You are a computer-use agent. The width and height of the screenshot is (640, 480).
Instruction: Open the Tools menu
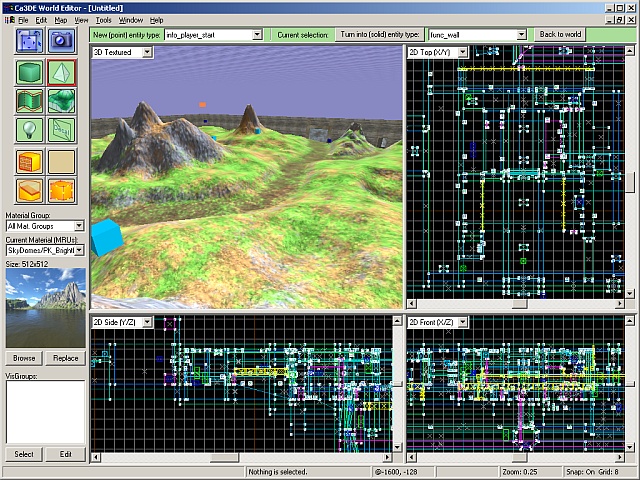[x=103, y=20]
